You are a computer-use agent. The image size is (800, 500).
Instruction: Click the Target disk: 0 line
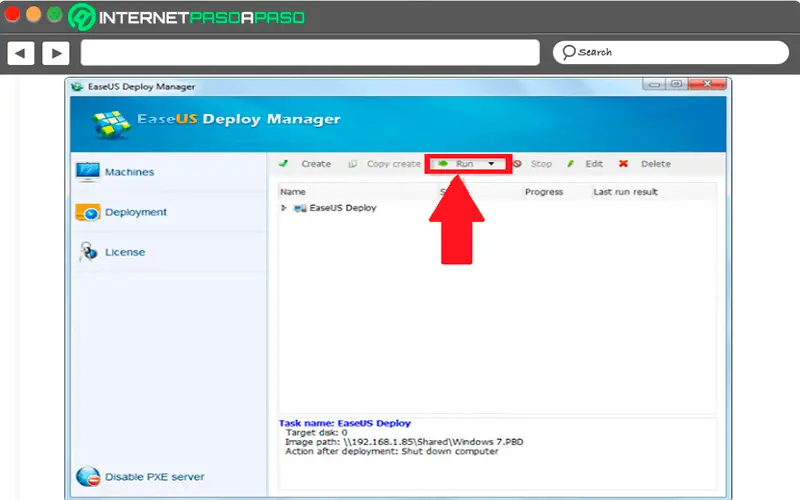point(316,433)
